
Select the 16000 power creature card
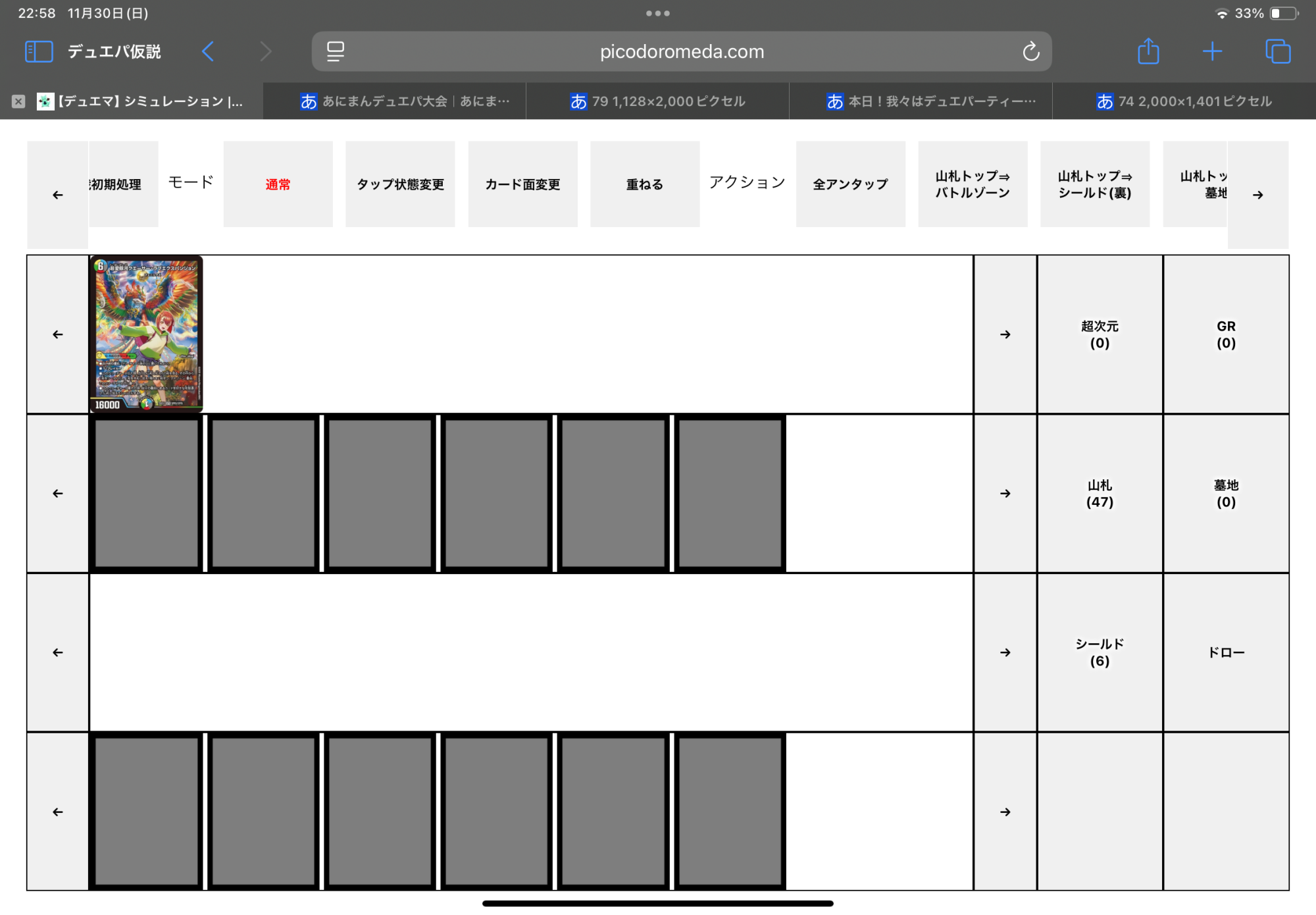146,334
